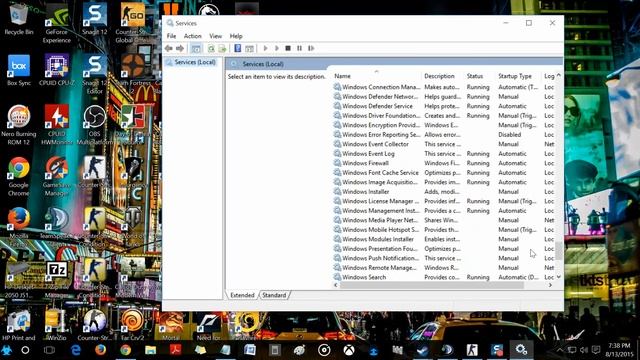Click the Disabled startup type cell
The width and height of the screenshot is (640, 360).
[x=509, y=135]
